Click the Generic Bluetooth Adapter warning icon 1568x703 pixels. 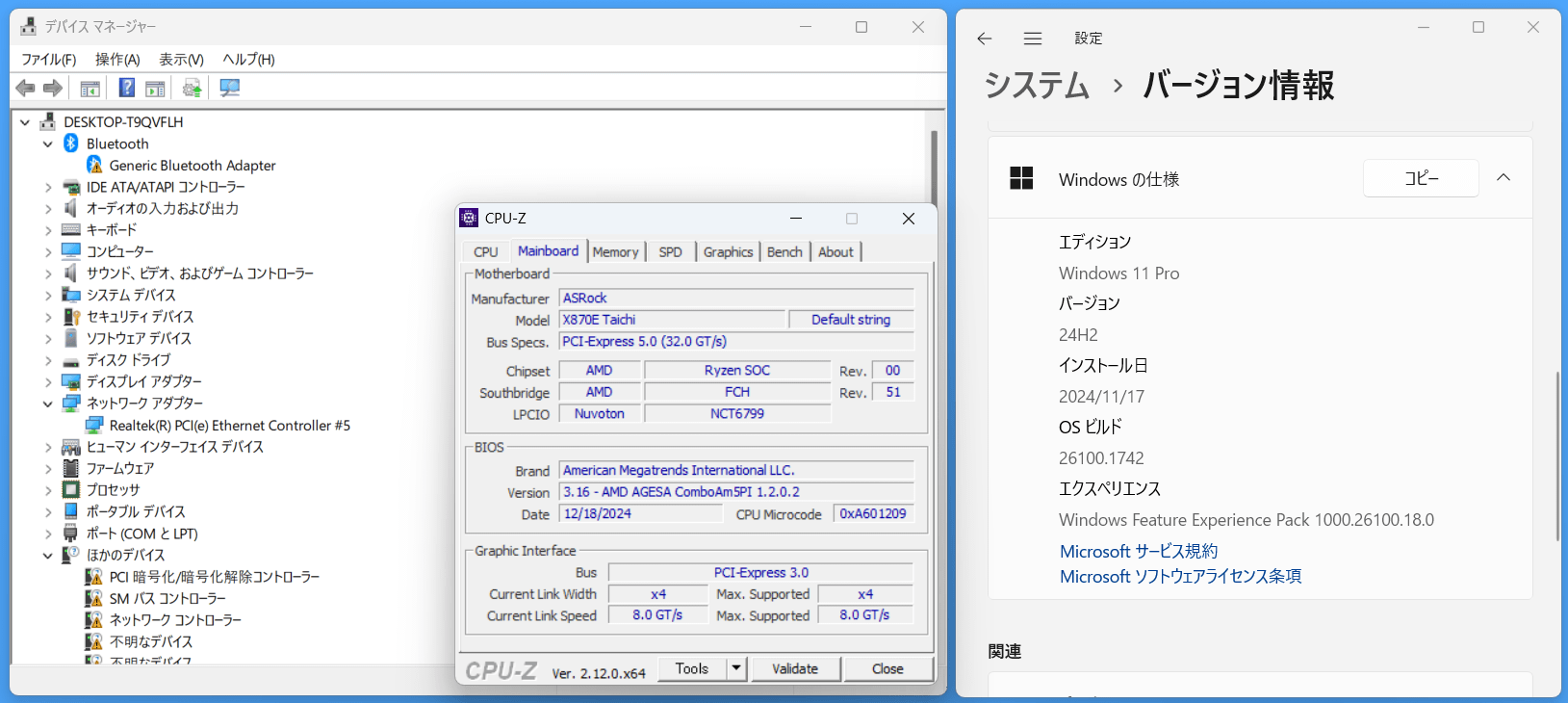tap(94, 166)
